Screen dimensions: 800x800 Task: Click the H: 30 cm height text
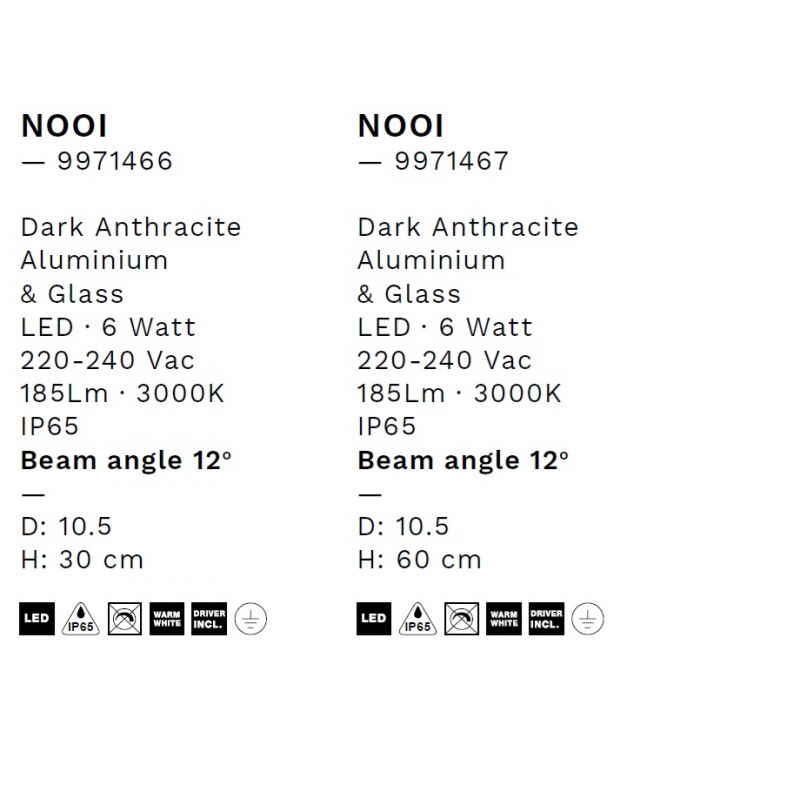coord(82,560)
